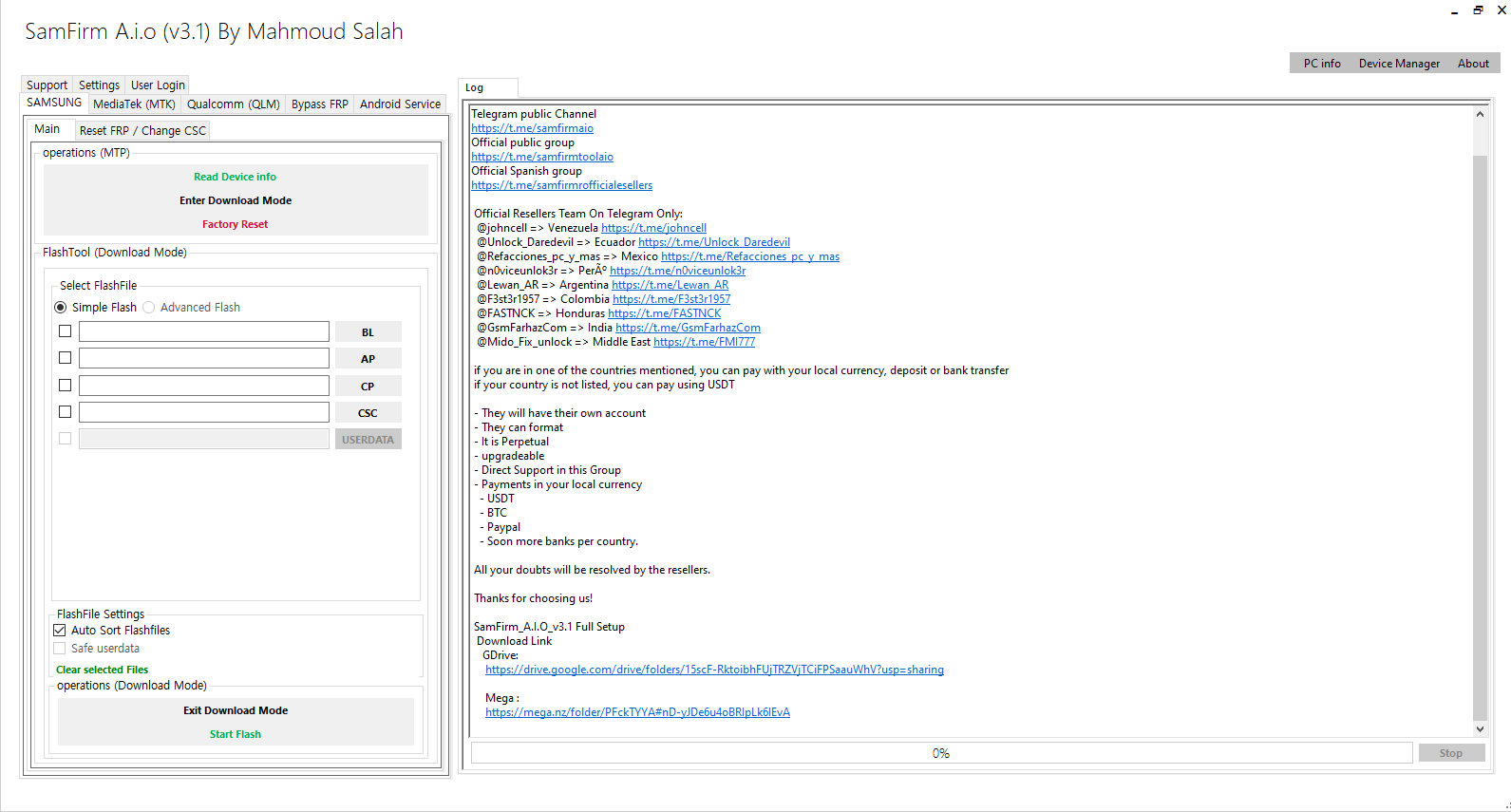Click the USERDATA button
Screen dimensions: 1511x812
coord(368,440)
